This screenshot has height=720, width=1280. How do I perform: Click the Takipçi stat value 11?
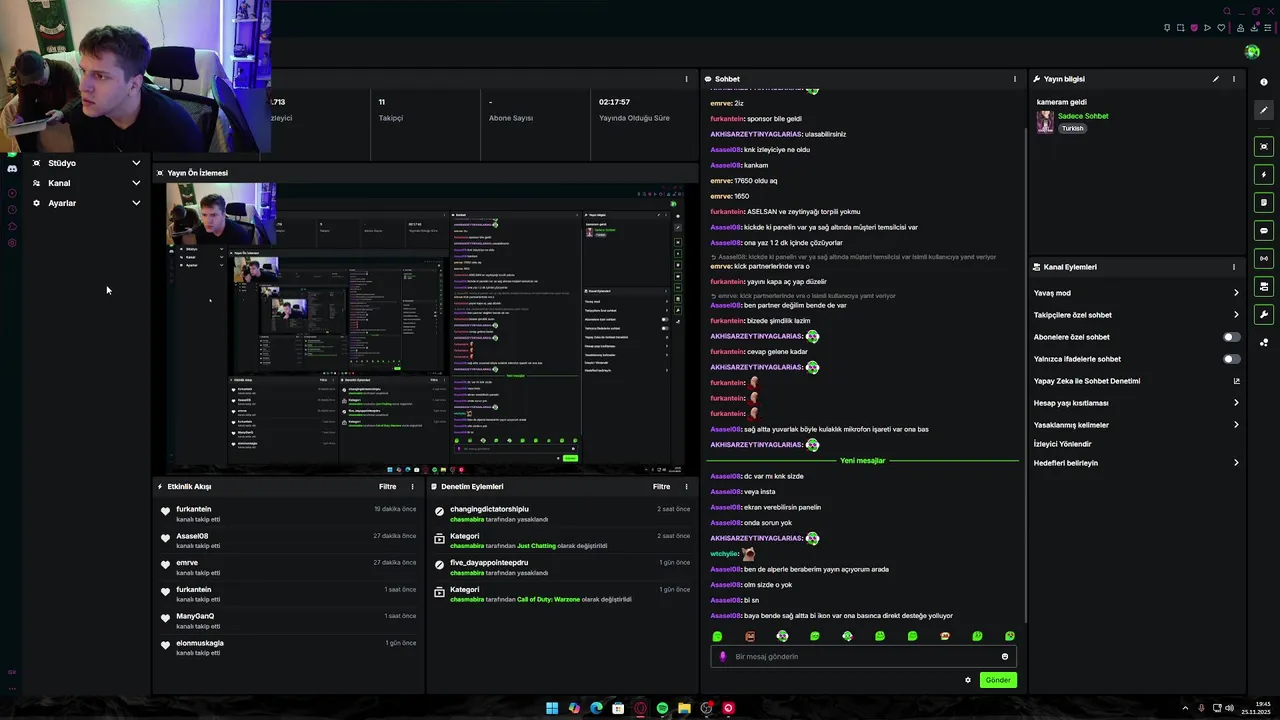[x=382, y=102]
